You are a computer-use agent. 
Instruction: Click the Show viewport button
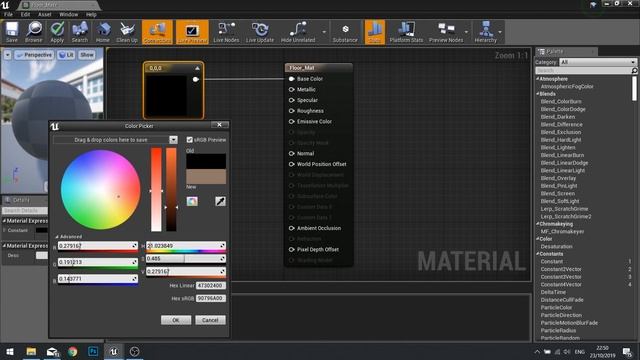point(87,55)
